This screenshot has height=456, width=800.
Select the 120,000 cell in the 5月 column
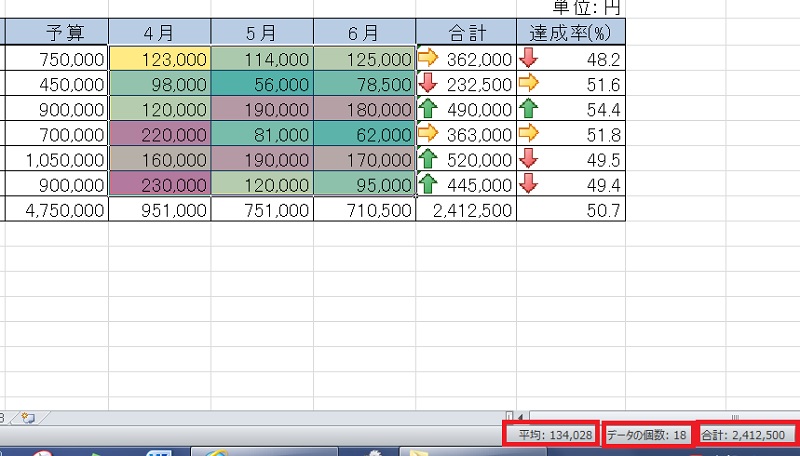point(262,184)
